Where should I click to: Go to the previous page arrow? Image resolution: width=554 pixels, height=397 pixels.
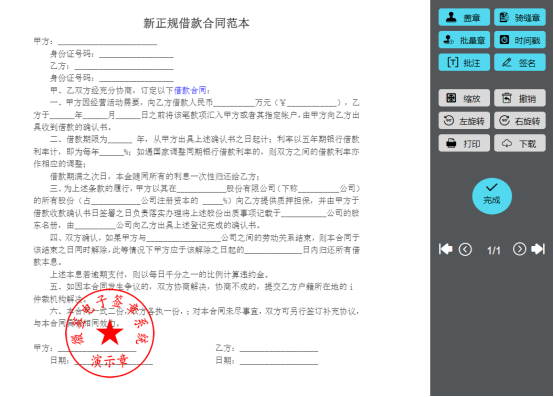[465, 249]
